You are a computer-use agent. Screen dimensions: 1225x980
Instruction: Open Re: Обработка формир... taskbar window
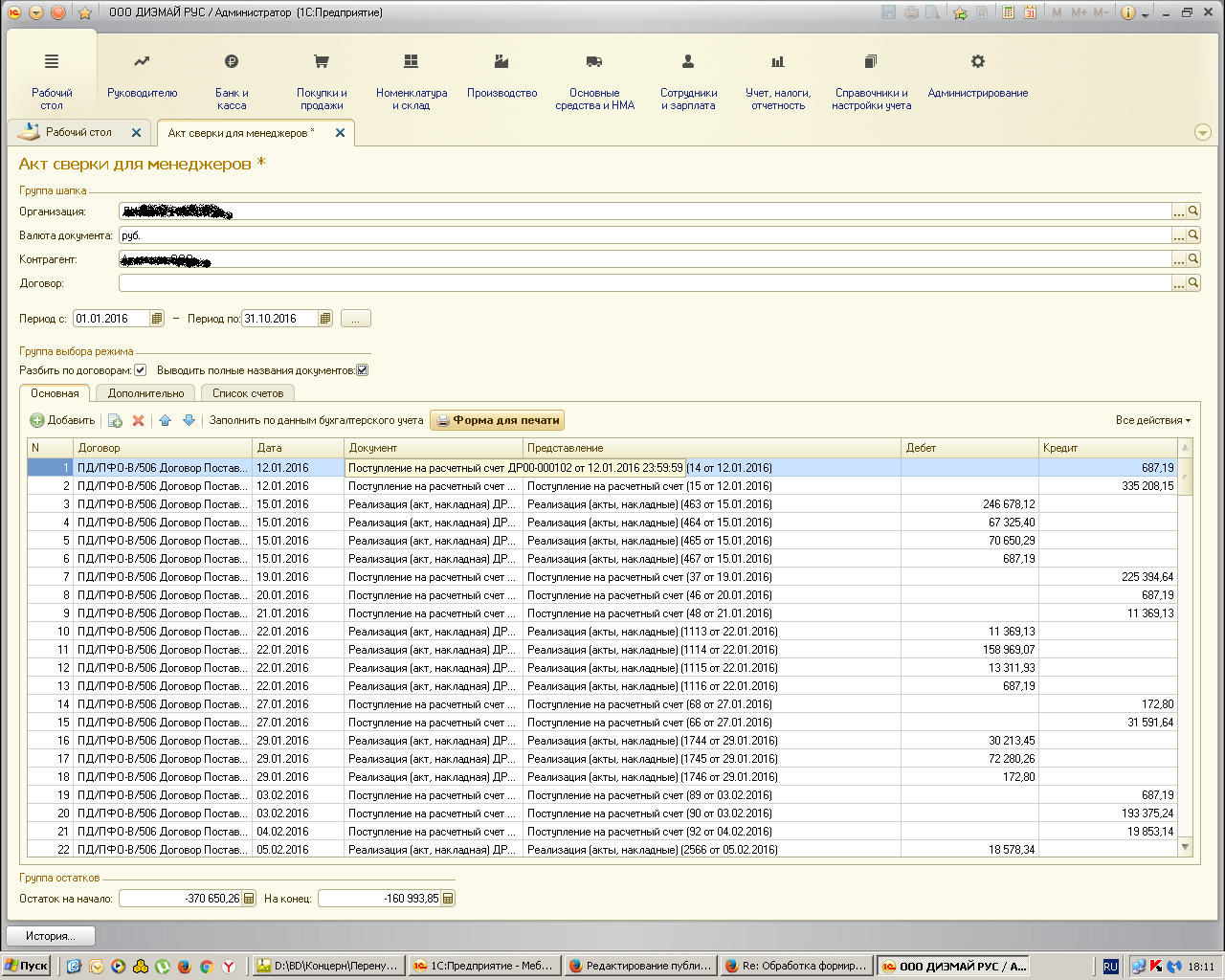795,966
